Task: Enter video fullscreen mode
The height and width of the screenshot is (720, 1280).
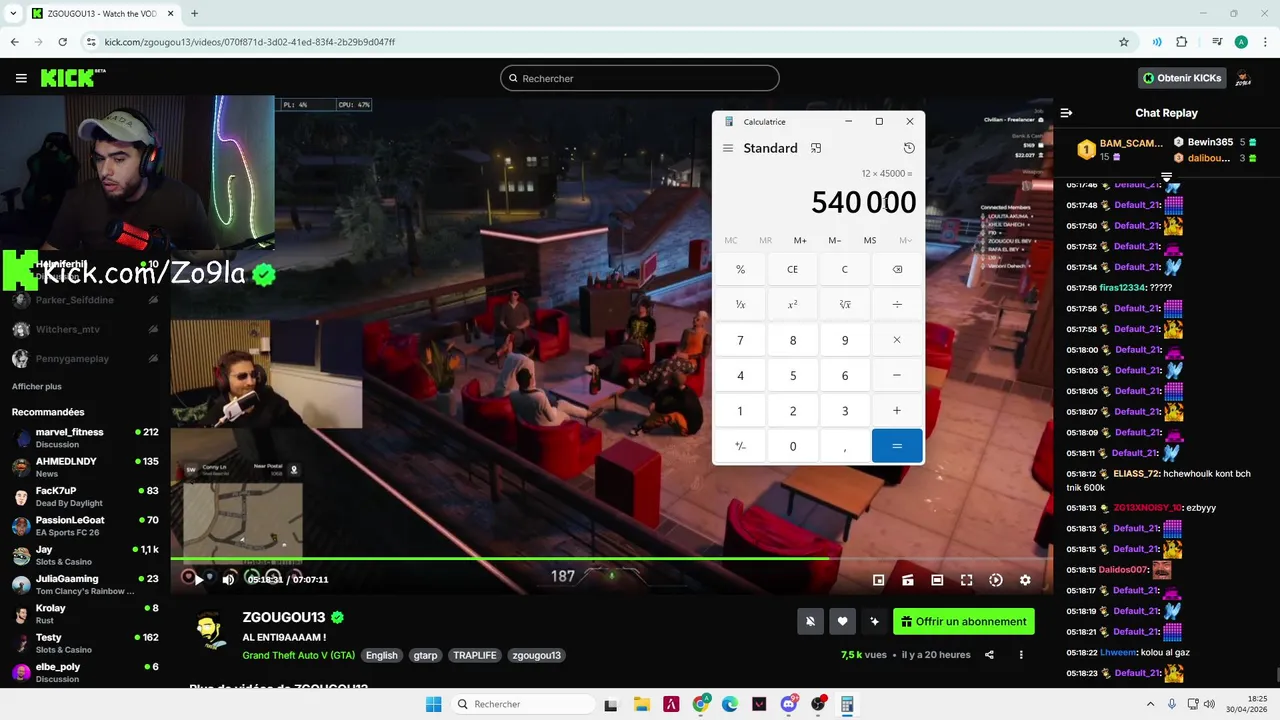Action: coord(966,580)
